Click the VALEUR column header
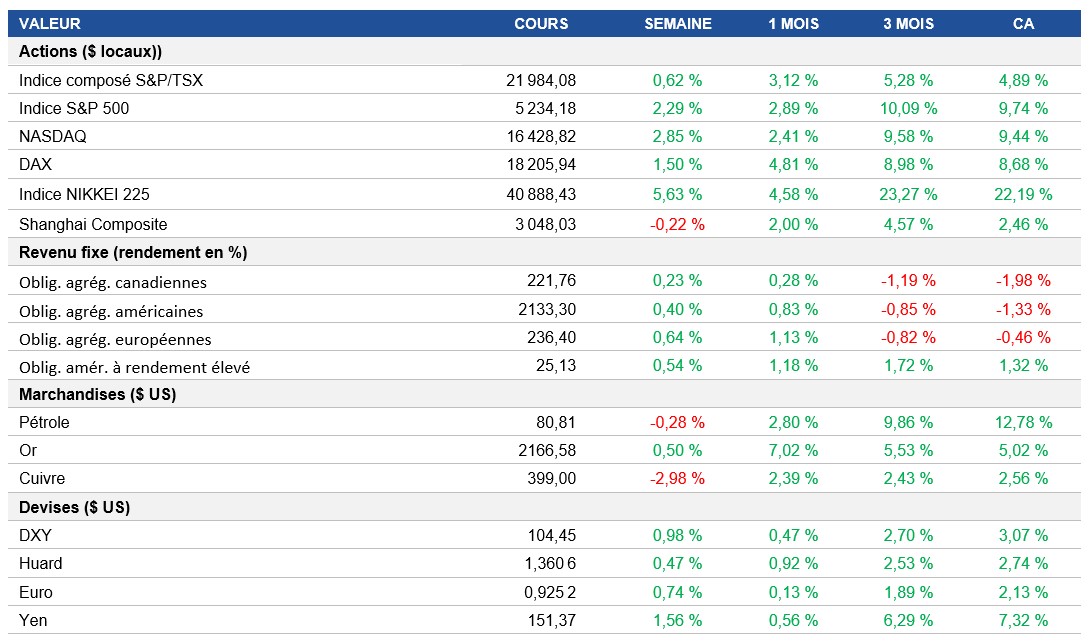This screenshot has width=1089, height=643. (50, 23)
